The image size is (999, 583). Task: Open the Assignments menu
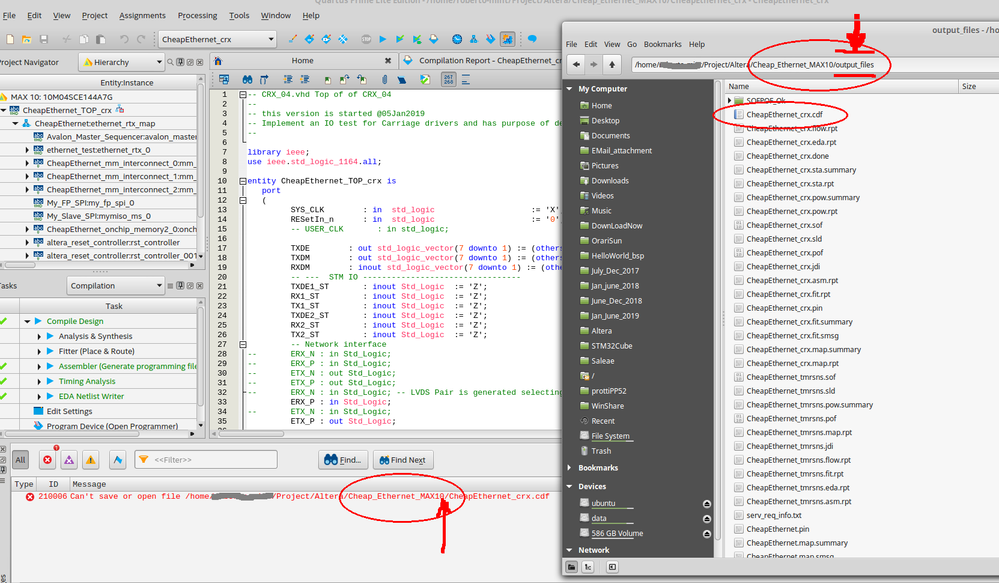(143, 16)
